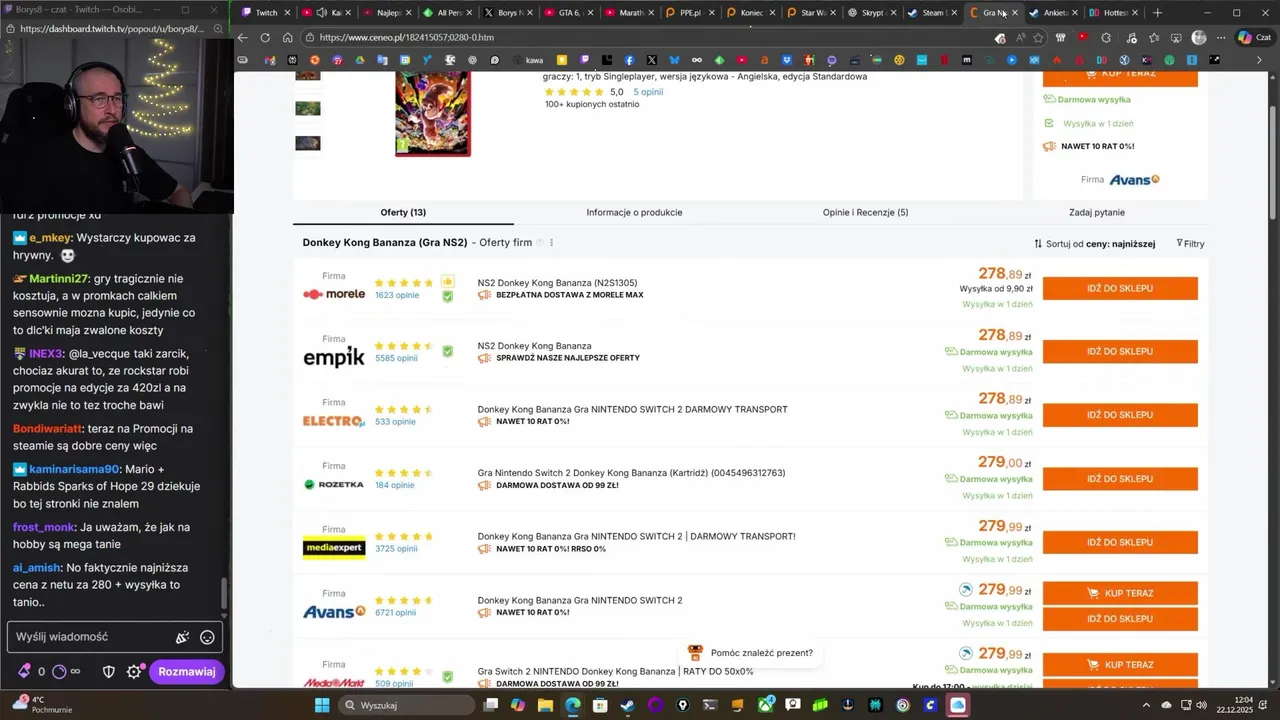Click the trusted shop shield badge for Empik
The width and height of the screenshot is (1280, 720).
(x=447, y=351)
